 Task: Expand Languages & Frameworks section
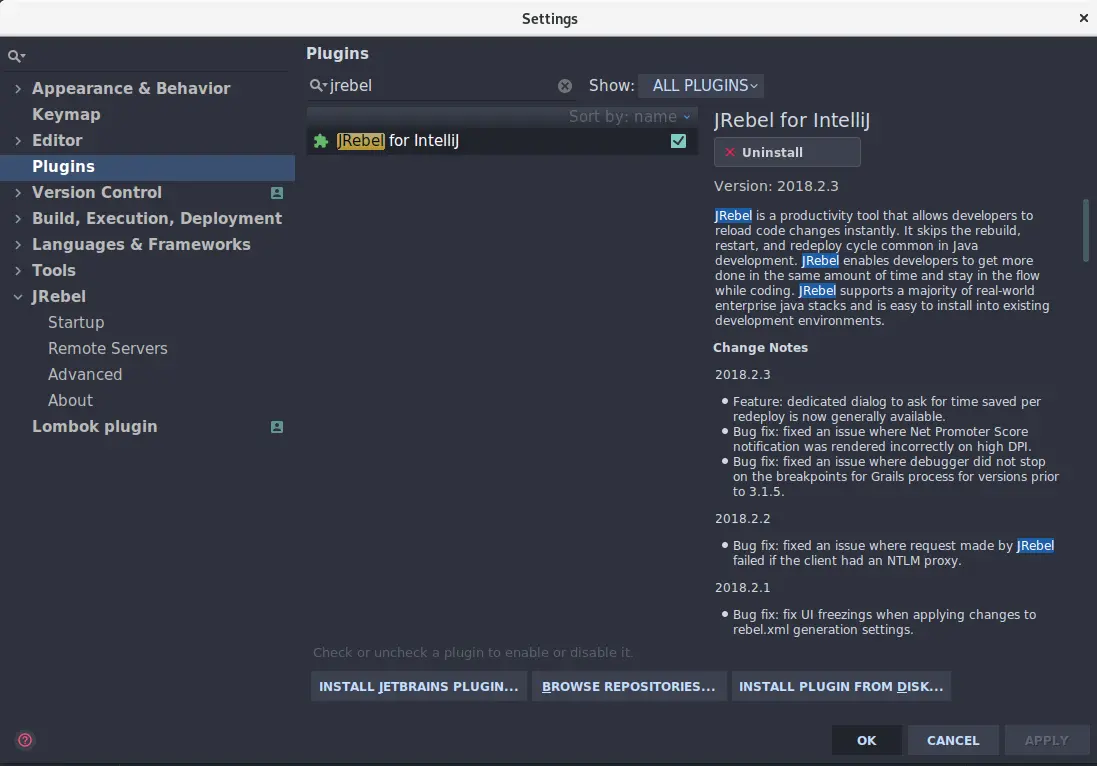pos(18,245)
